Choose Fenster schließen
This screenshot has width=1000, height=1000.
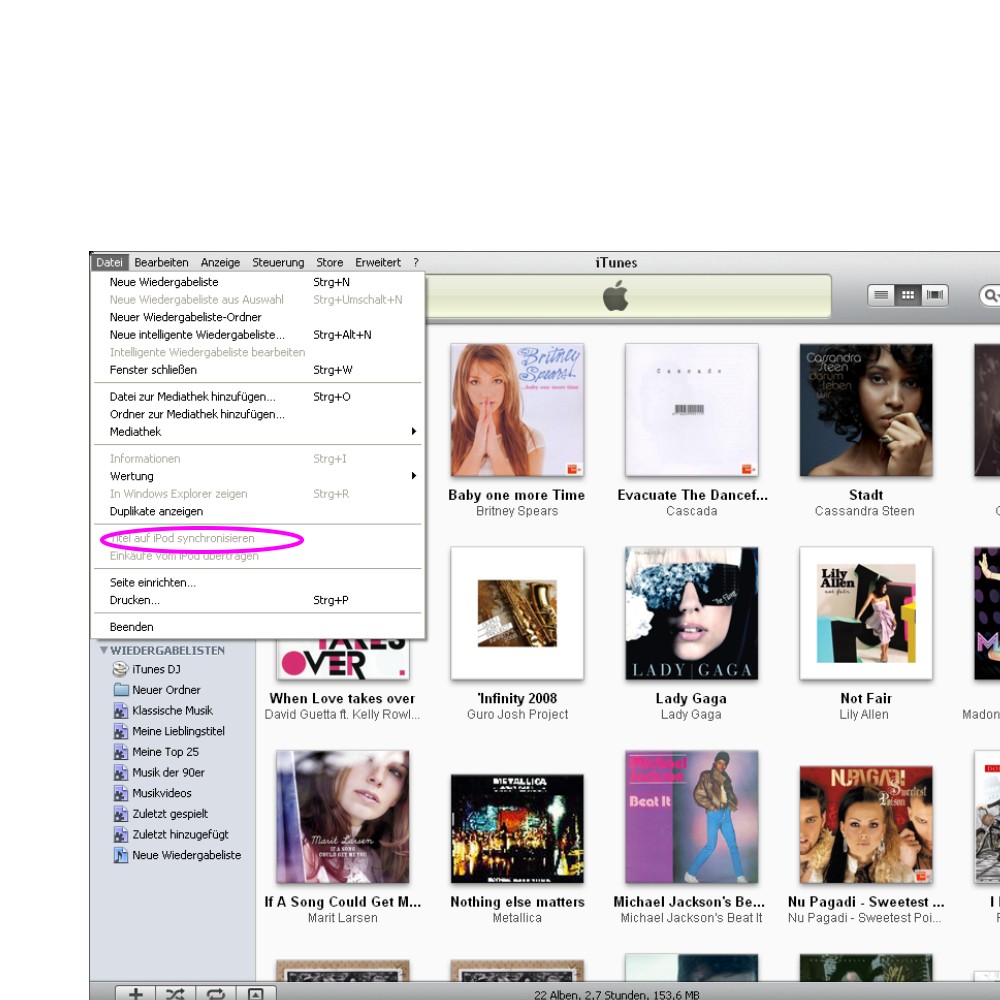pyautogui.click(x=258, y=370)
